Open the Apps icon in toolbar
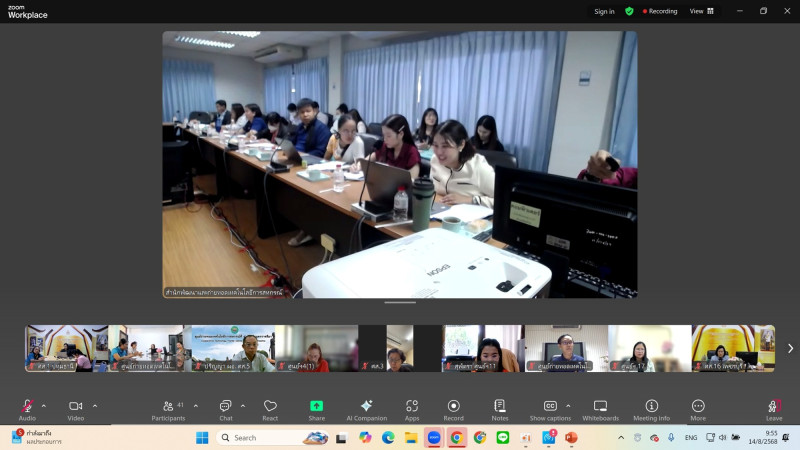800x450 pixels. point(412,407)
